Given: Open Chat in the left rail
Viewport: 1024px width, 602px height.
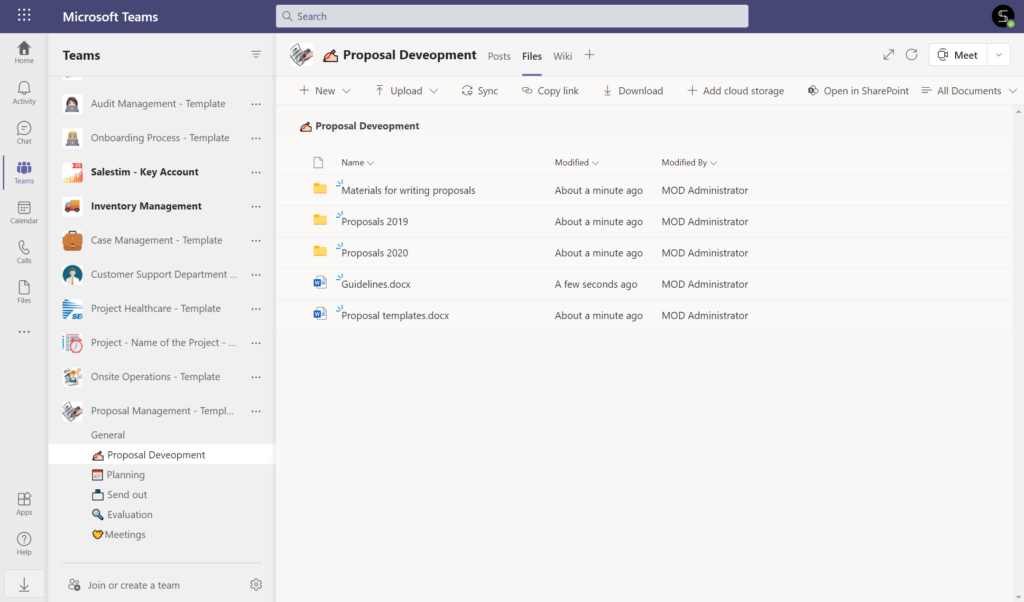Looking at the screenshot, I should click(x=24, y=133).
